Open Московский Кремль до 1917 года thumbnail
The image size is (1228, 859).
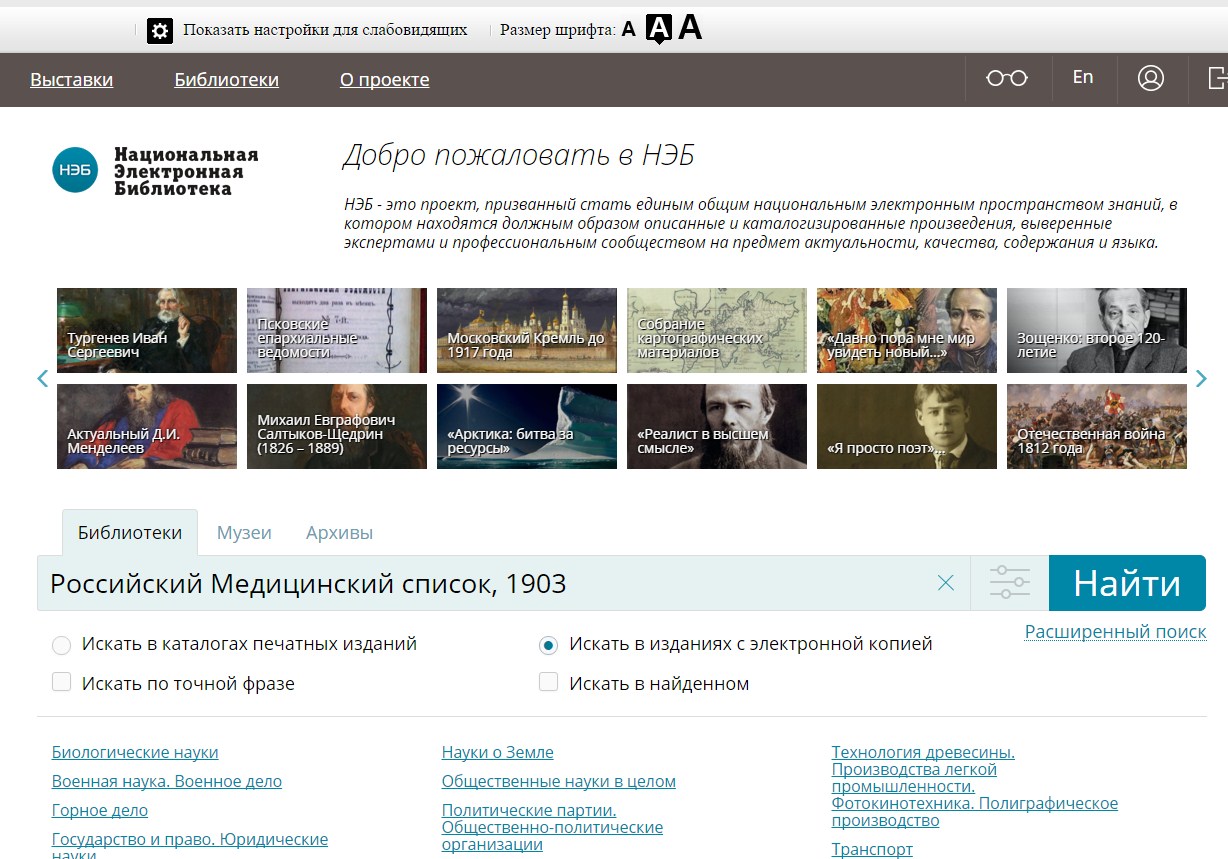(x=527, y=330)
